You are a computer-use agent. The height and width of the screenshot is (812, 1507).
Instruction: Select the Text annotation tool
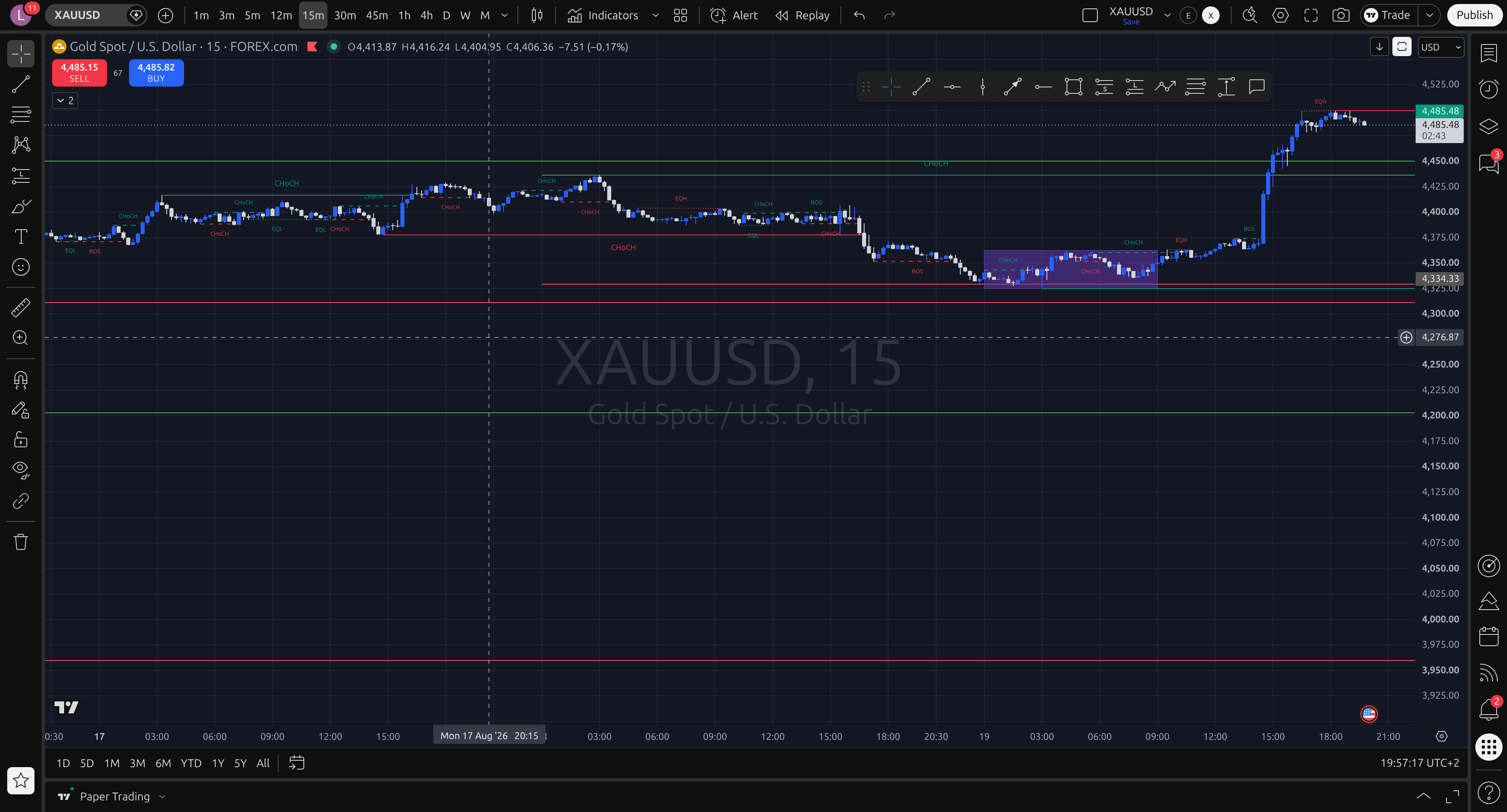pos(21,236)
